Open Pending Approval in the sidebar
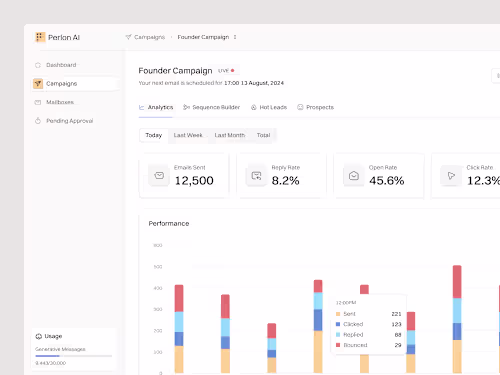The height and width of the screenshot is (375, 500). click(x=64, y=121)
